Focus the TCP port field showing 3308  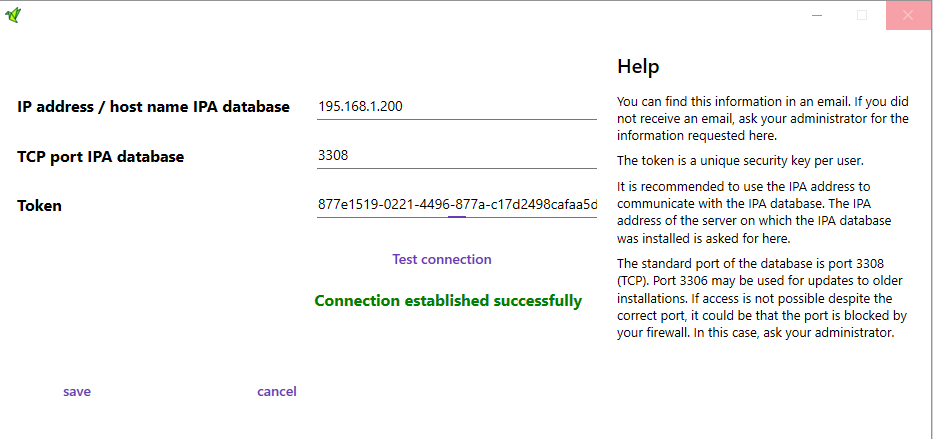point(456,156)
